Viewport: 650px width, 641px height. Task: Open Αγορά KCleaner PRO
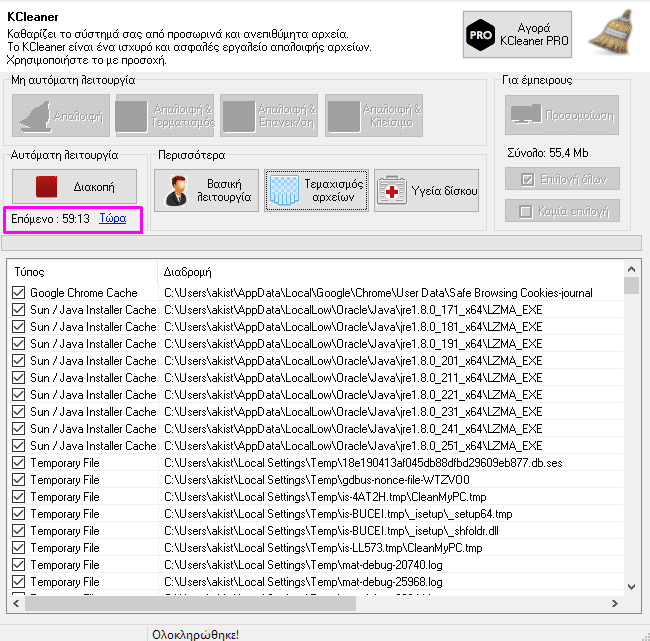coord(517,34)
